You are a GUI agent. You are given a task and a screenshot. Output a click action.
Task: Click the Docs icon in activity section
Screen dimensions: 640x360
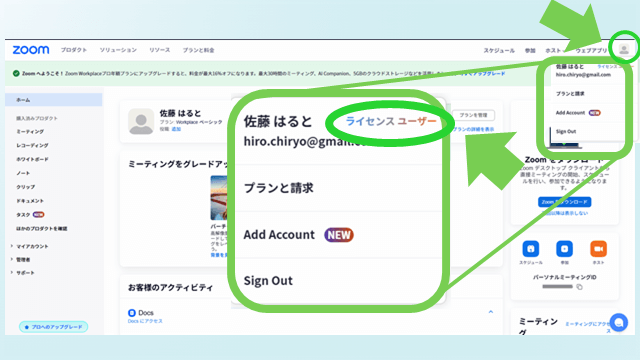pos(132,313)
